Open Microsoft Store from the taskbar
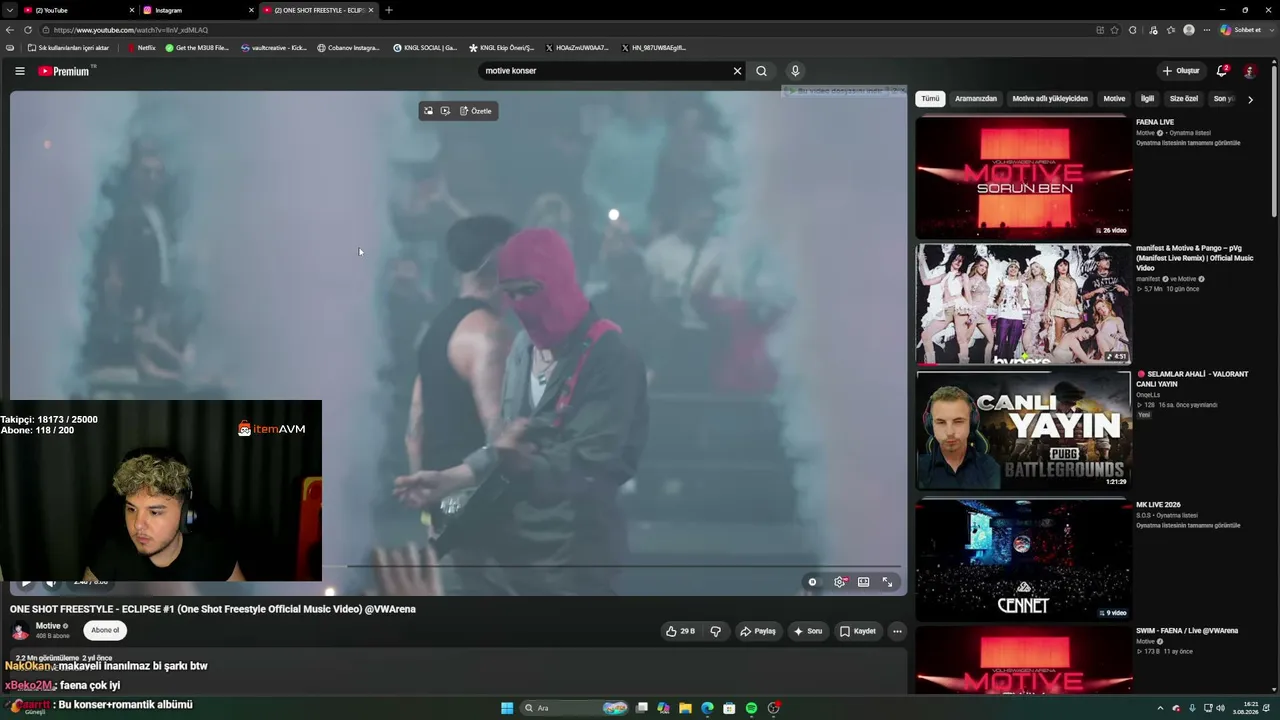1280x720 pixels. point(729,708)
